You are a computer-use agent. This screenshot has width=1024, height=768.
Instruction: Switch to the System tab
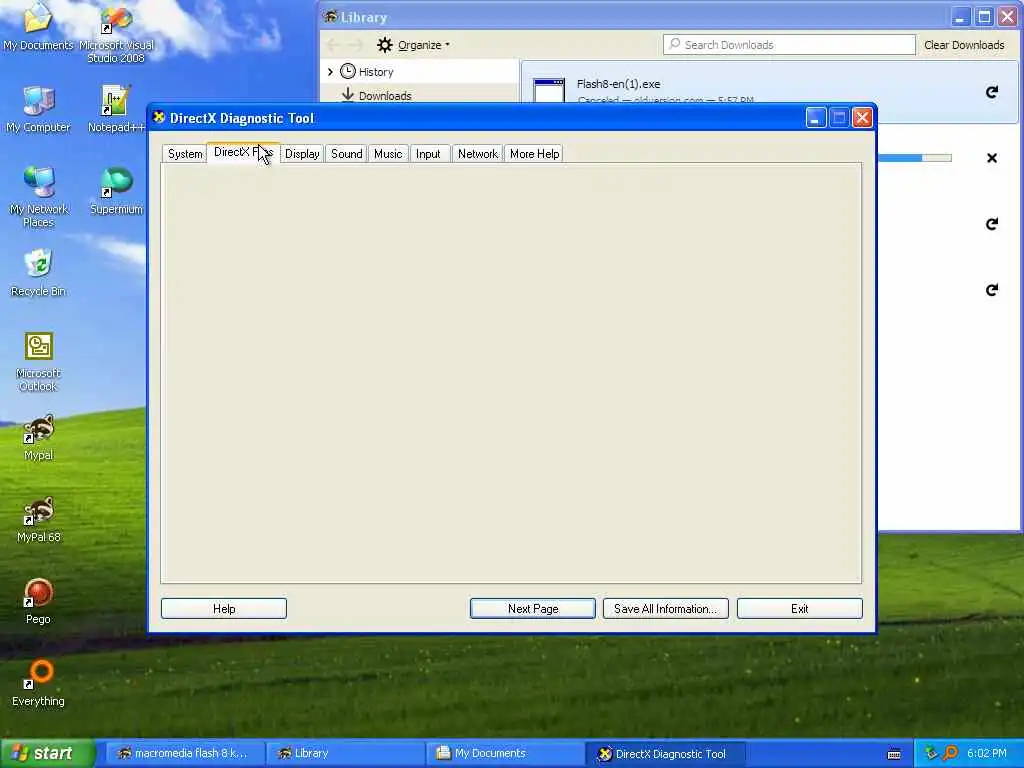(x=185, y=154)
